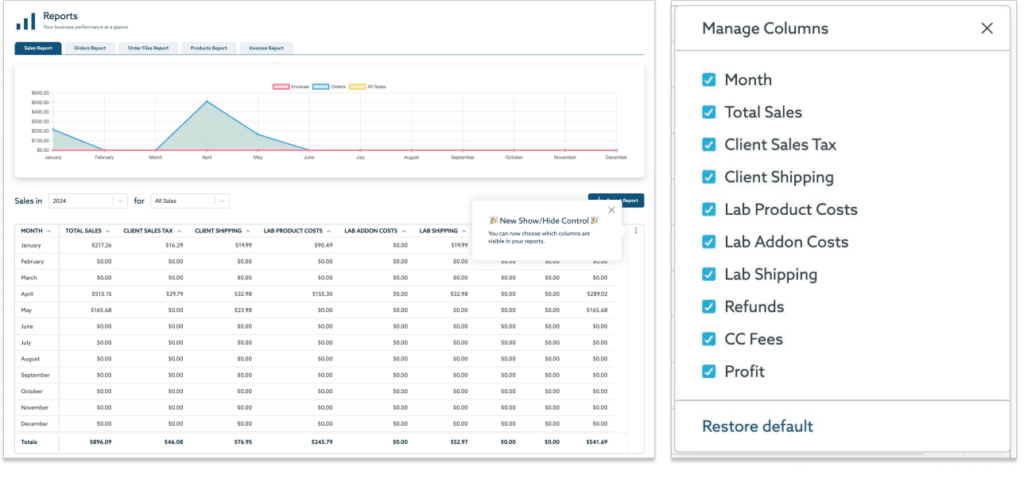Close the Manage Columns panel

pos(987,28)
